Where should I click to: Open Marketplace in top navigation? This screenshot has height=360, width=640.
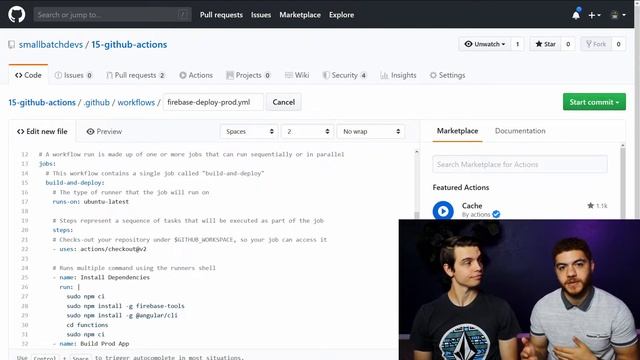[x=300, y=15]
